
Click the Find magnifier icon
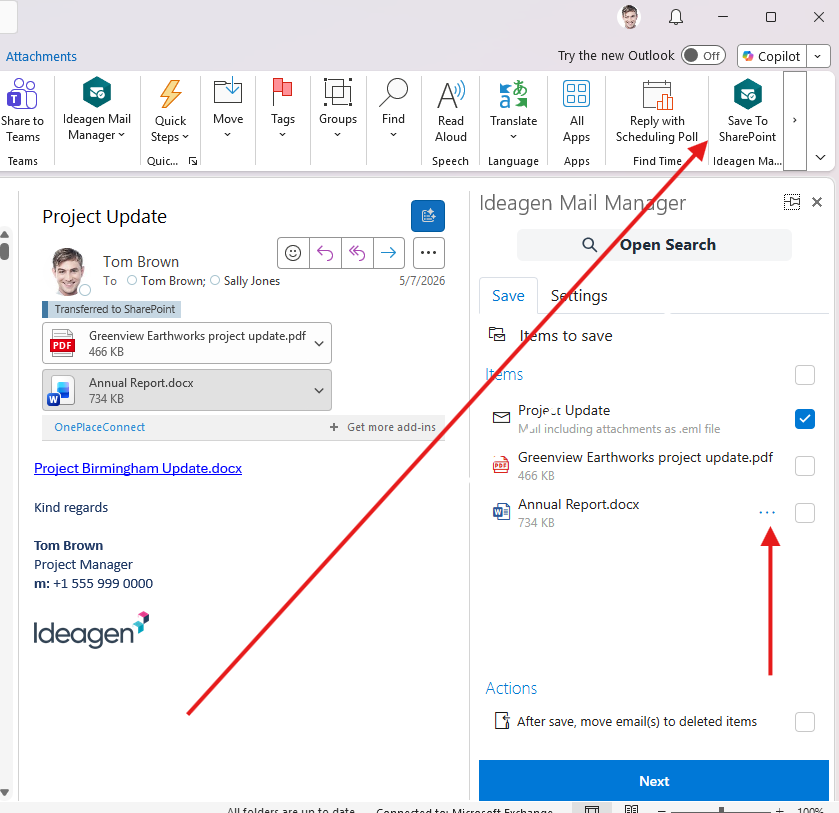(x=393, y=92)
